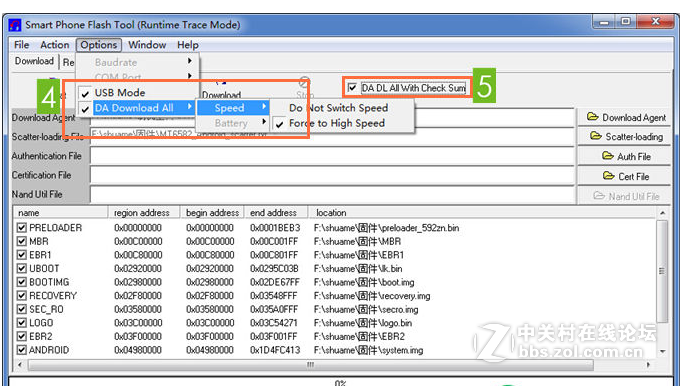680x386 pixels.
Task: Toggle DA DL All With Check Sum checkbox
Action: pyautogui.click(x=353, y=88)
